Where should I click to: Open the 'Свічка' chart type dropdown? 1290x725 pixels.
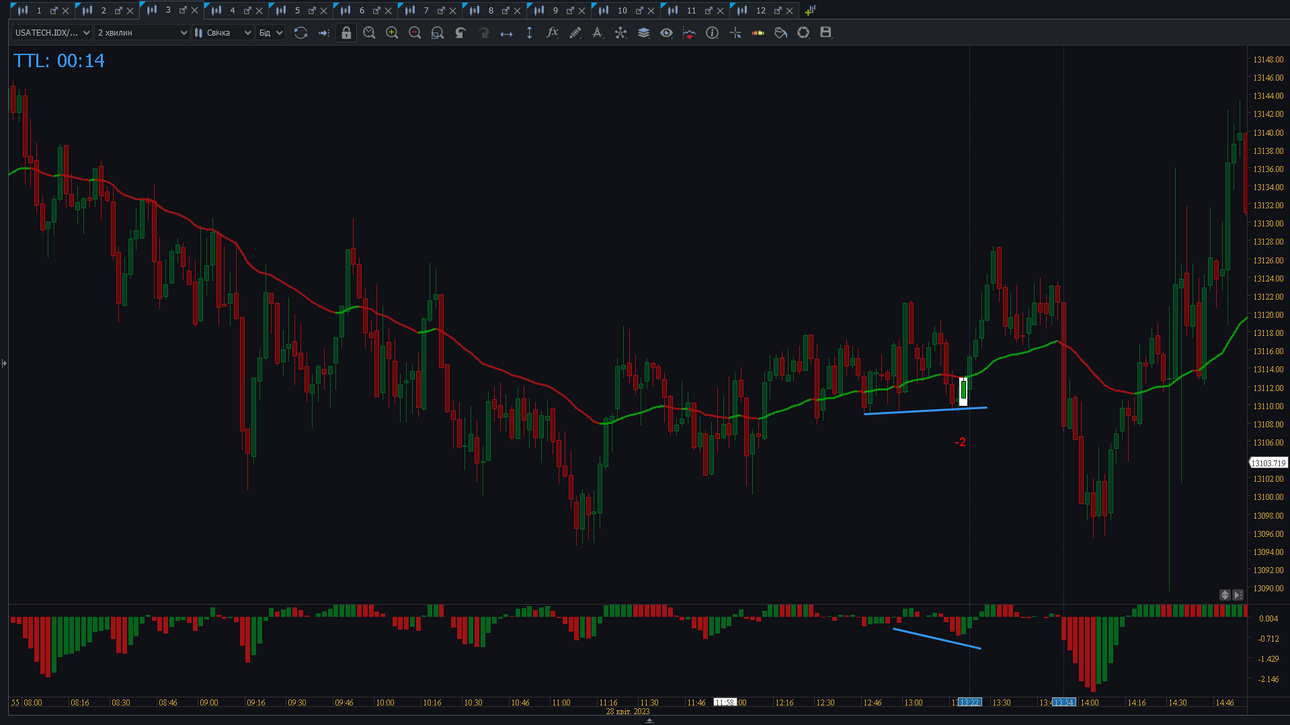pos(223,33)
